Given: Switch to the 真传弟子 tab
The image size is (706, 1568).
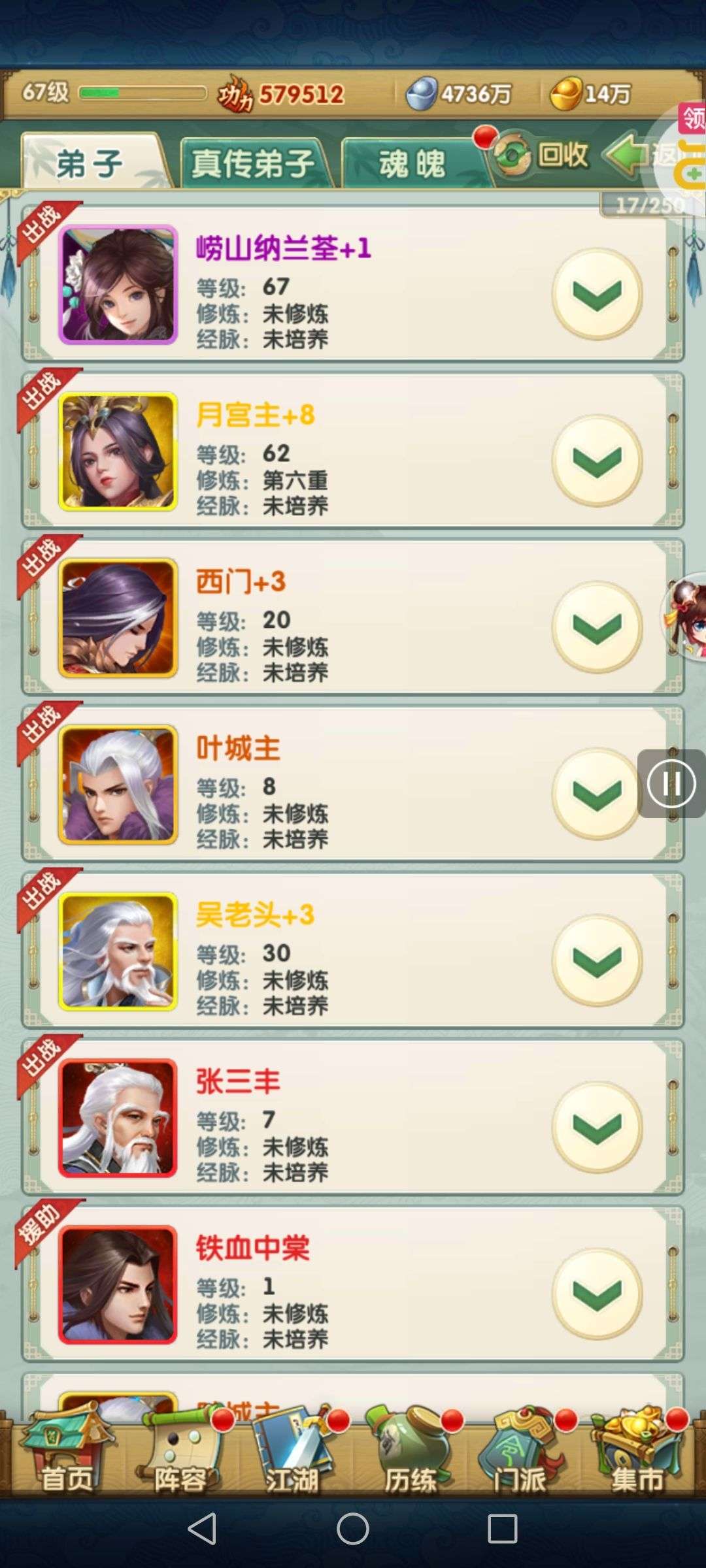Looking at the screenshot, I should [x=254, y=163].
